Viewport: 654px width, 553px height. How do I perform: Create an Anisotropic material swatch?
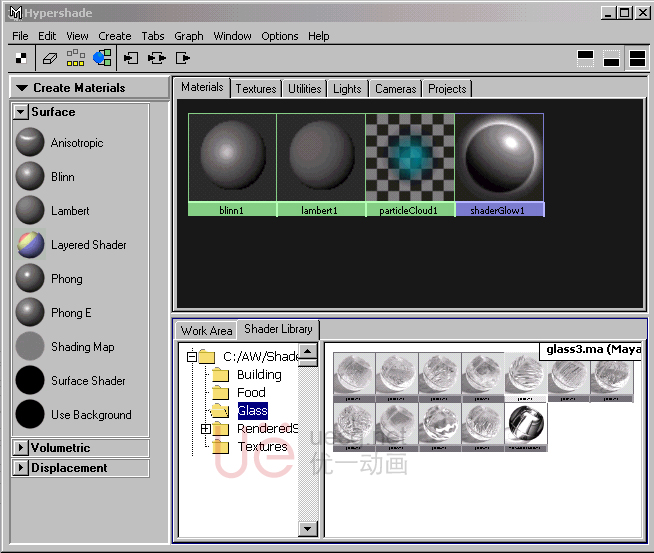click(x=30, y=142)
